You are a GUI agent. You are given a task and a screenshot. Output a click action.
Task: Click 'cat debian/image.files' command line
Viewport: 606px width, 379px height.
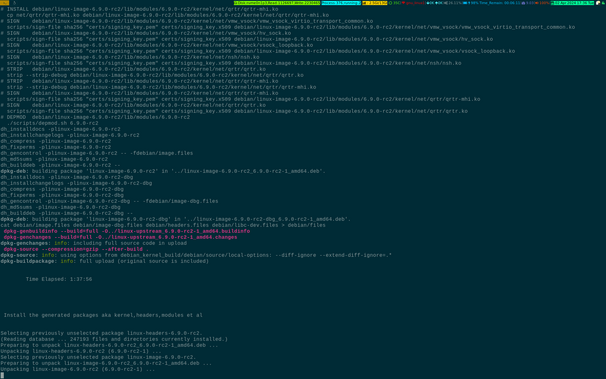(163, 225)
